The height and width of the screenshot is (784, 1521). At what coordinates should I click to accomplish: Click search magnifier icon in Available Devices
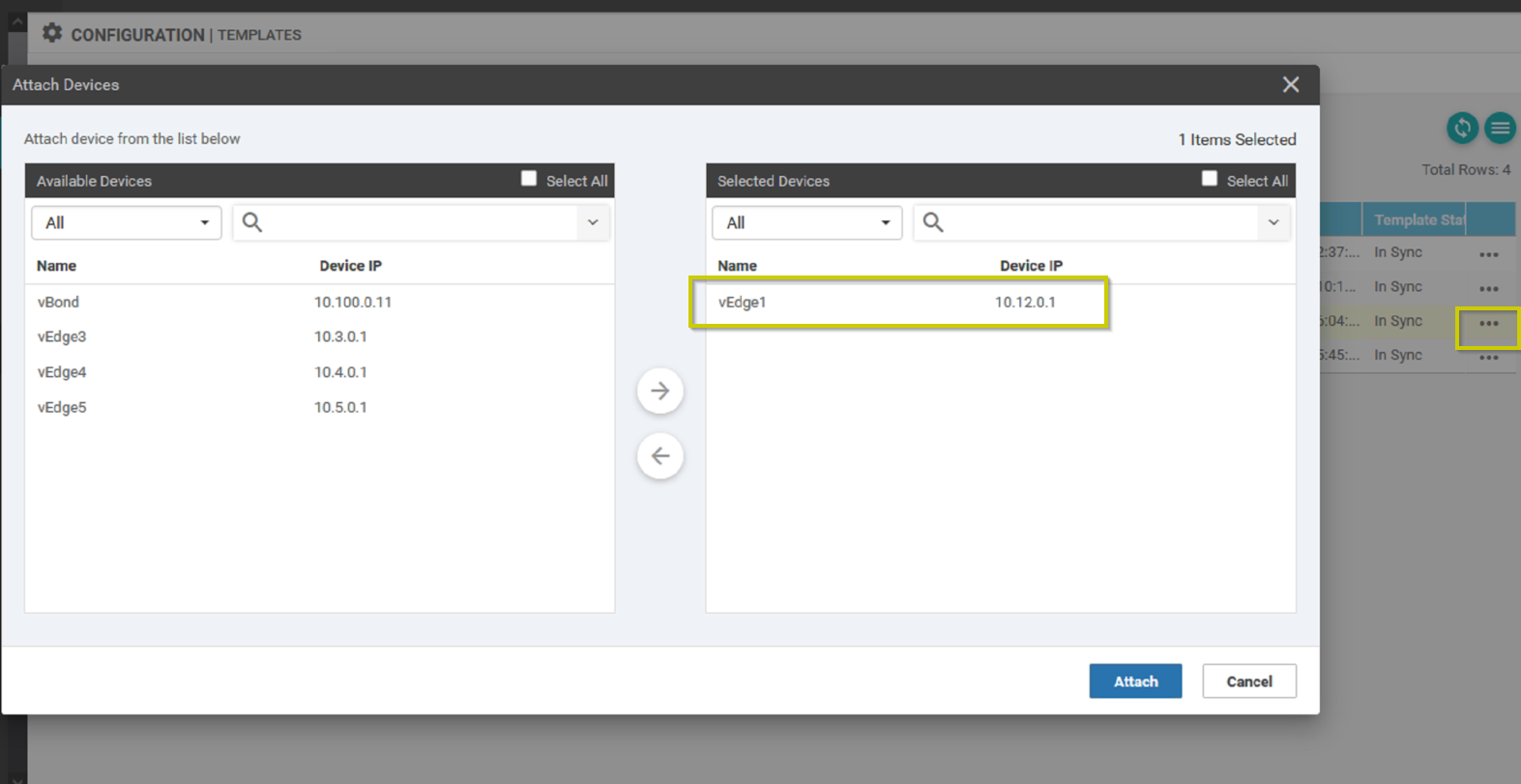(x=252, y=222)
